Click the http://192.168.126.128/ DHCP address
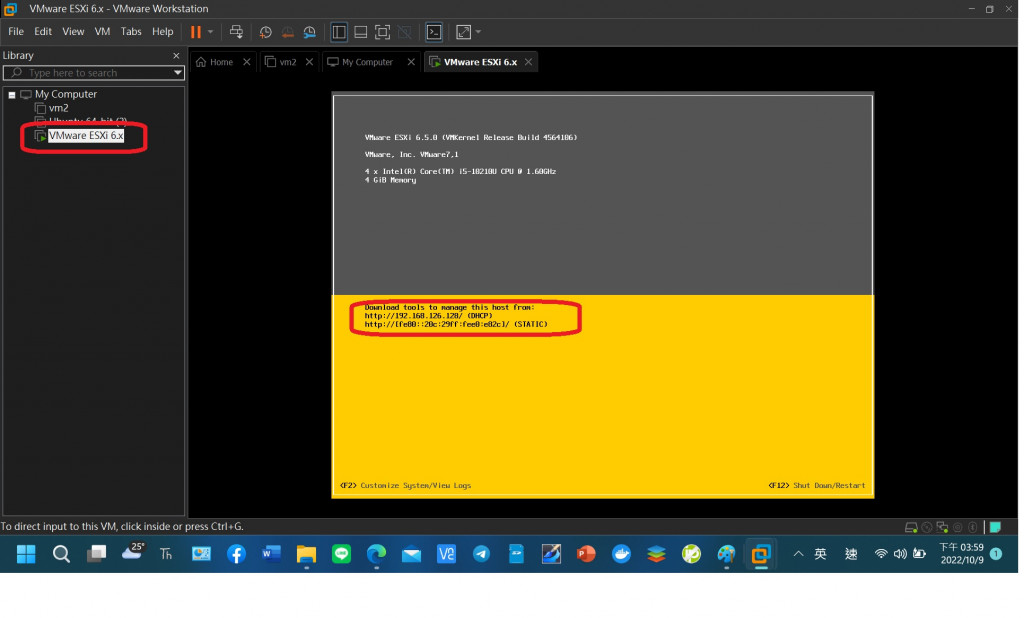Viewport: 1024px width, 618px height. click(x=428, y=316)
